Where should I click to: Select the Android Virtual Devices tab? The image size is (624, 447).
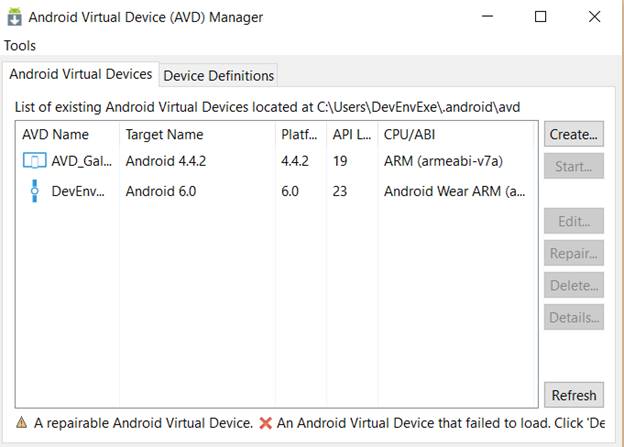point(81,74)
